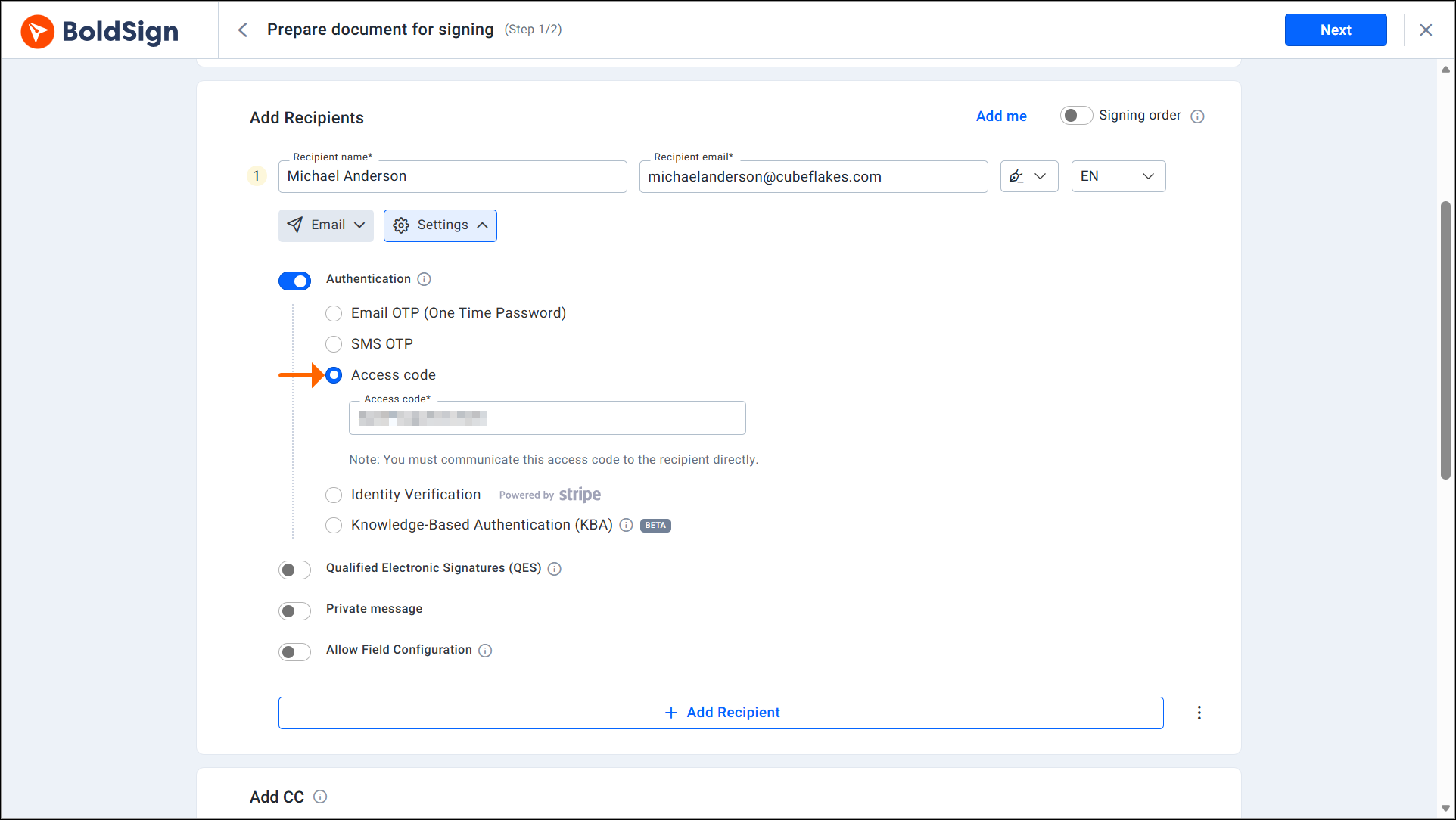Click the Add CC info icon
The image size is (1456, 820).
point(320,797)
